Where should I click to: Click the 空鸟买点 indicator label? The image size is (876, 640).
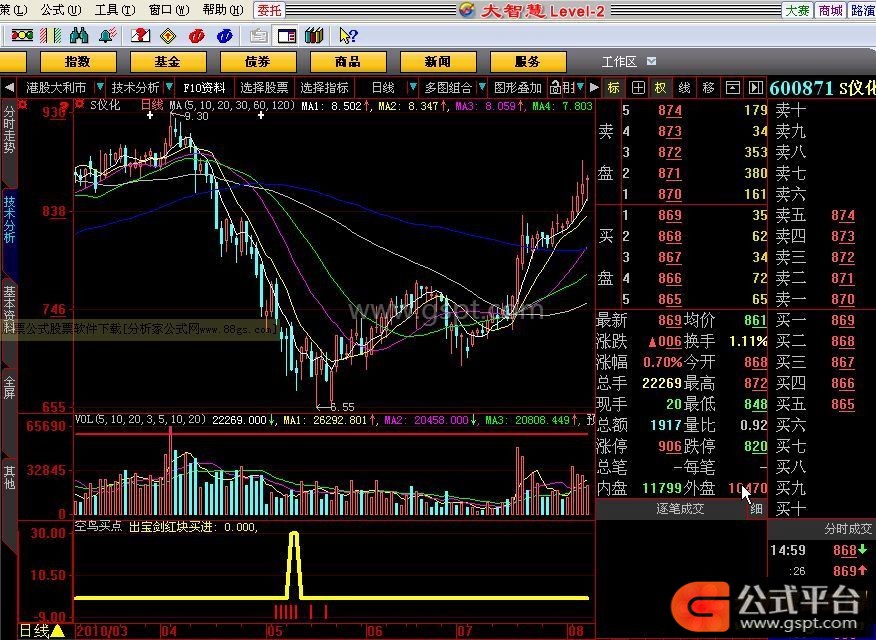click(x=98, y=526)
